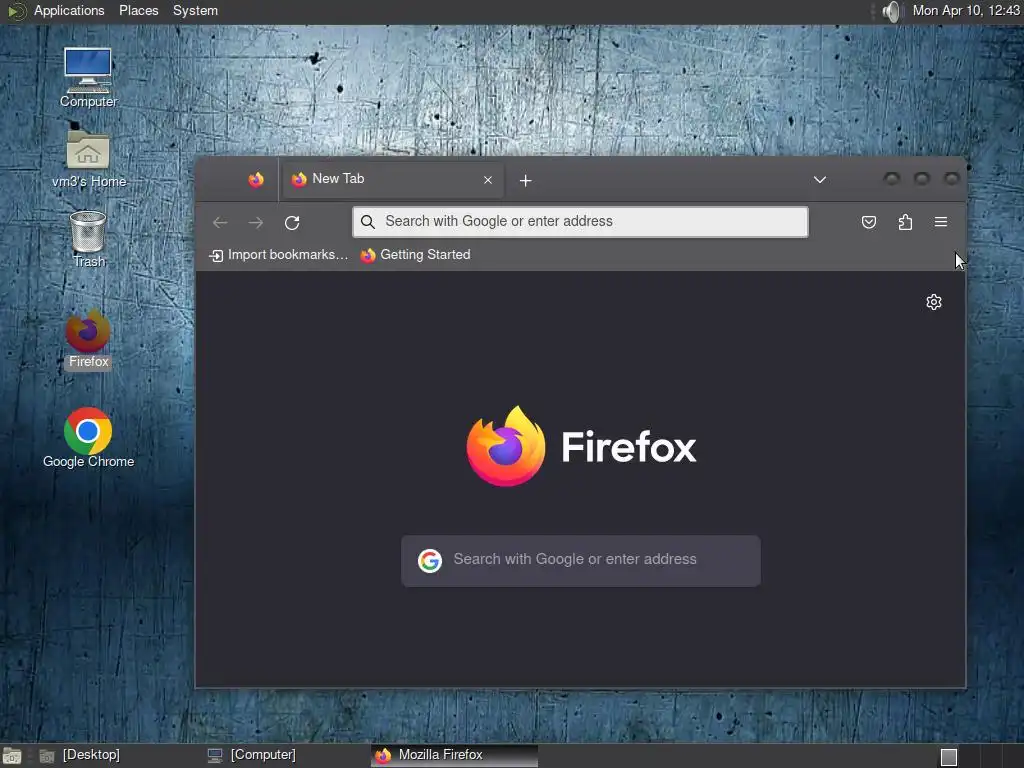Click the Firefox logo on new tab page

[505, 446]
